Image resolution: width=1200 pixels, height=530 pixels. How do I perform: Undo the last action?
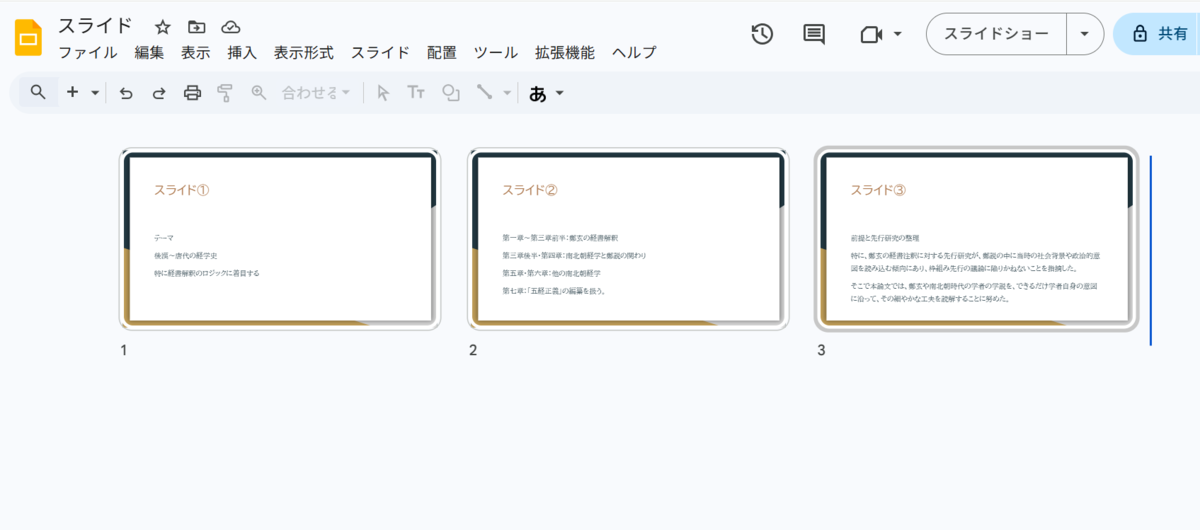[x=126, y=93]
